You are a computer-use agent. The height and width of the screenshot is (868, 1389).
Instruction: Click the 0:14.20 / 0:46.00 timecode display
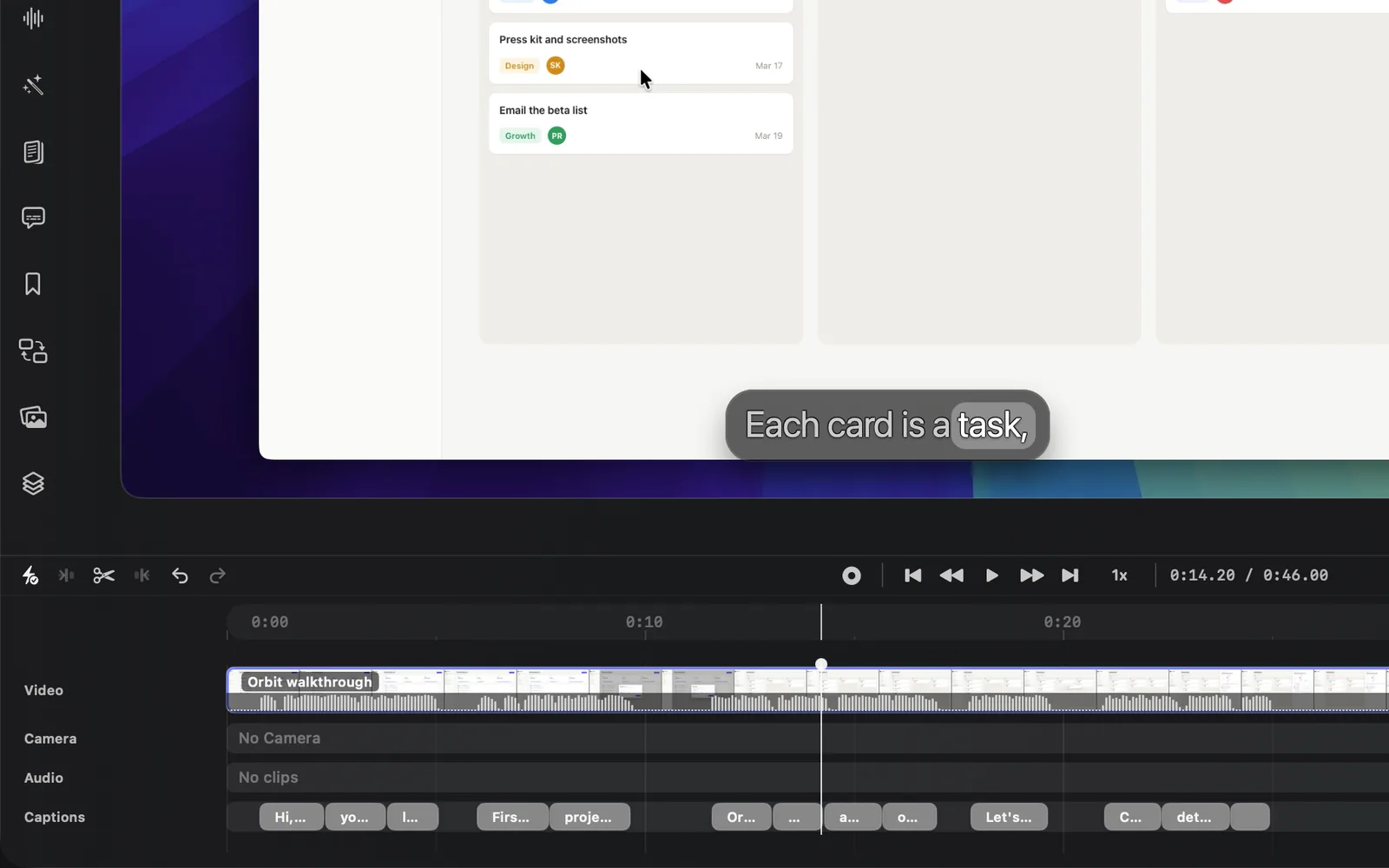(1248, 575)
